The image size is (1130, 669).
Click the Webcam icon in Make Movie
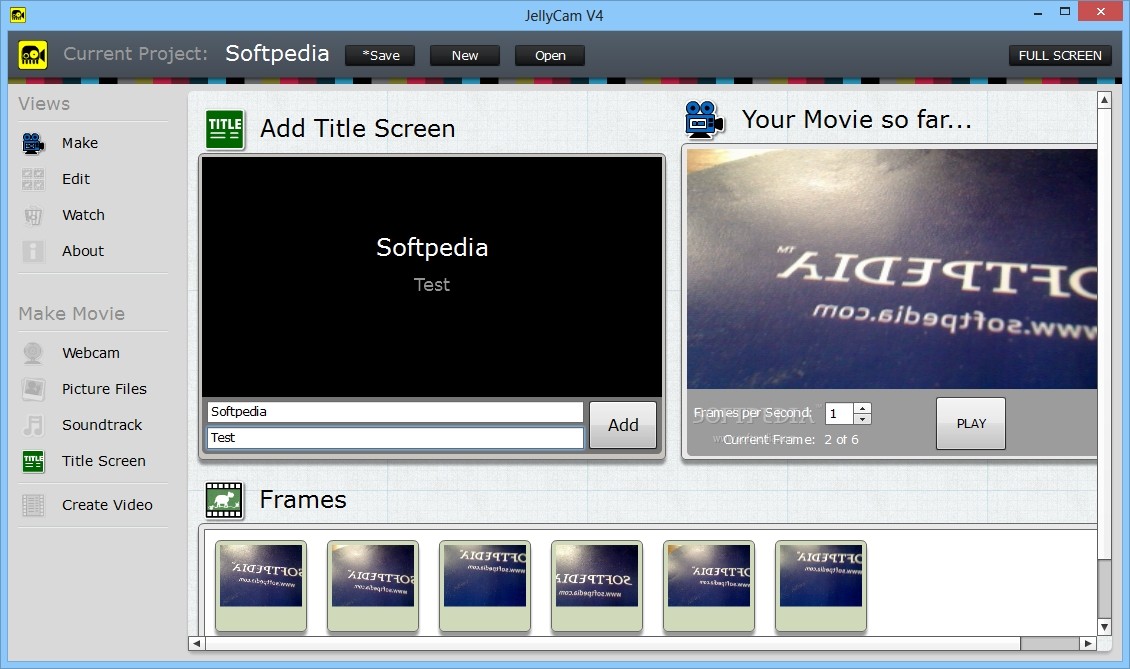click(32, 353)
